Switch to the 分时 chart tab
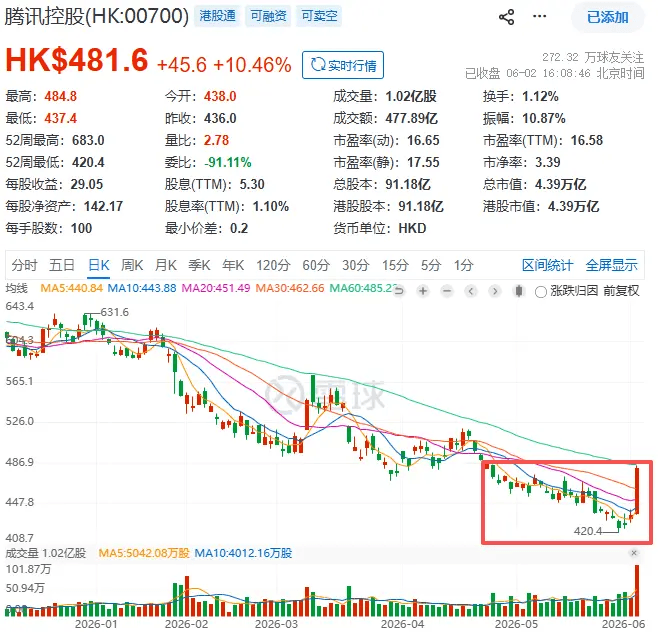658x632 pixels. click(24, 265)
